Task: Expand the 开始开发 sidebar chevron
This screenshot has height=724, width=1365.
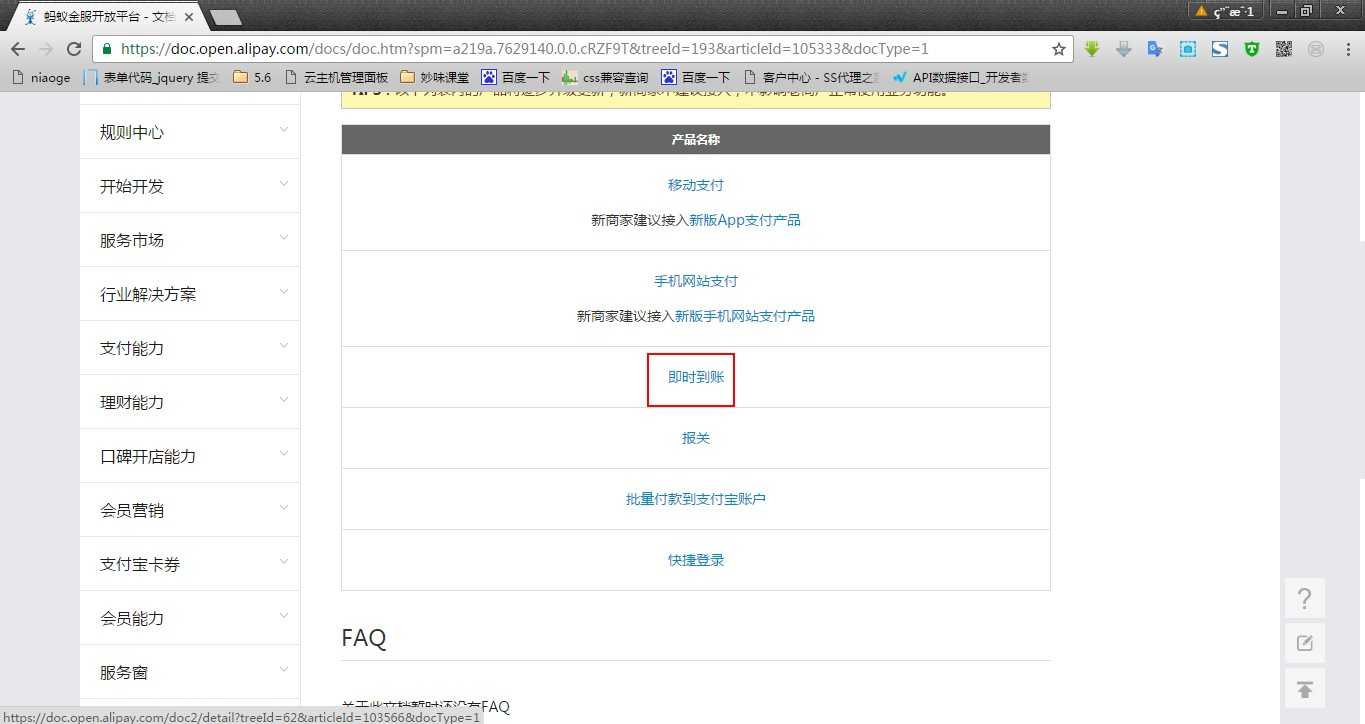Action: [284, 183]
